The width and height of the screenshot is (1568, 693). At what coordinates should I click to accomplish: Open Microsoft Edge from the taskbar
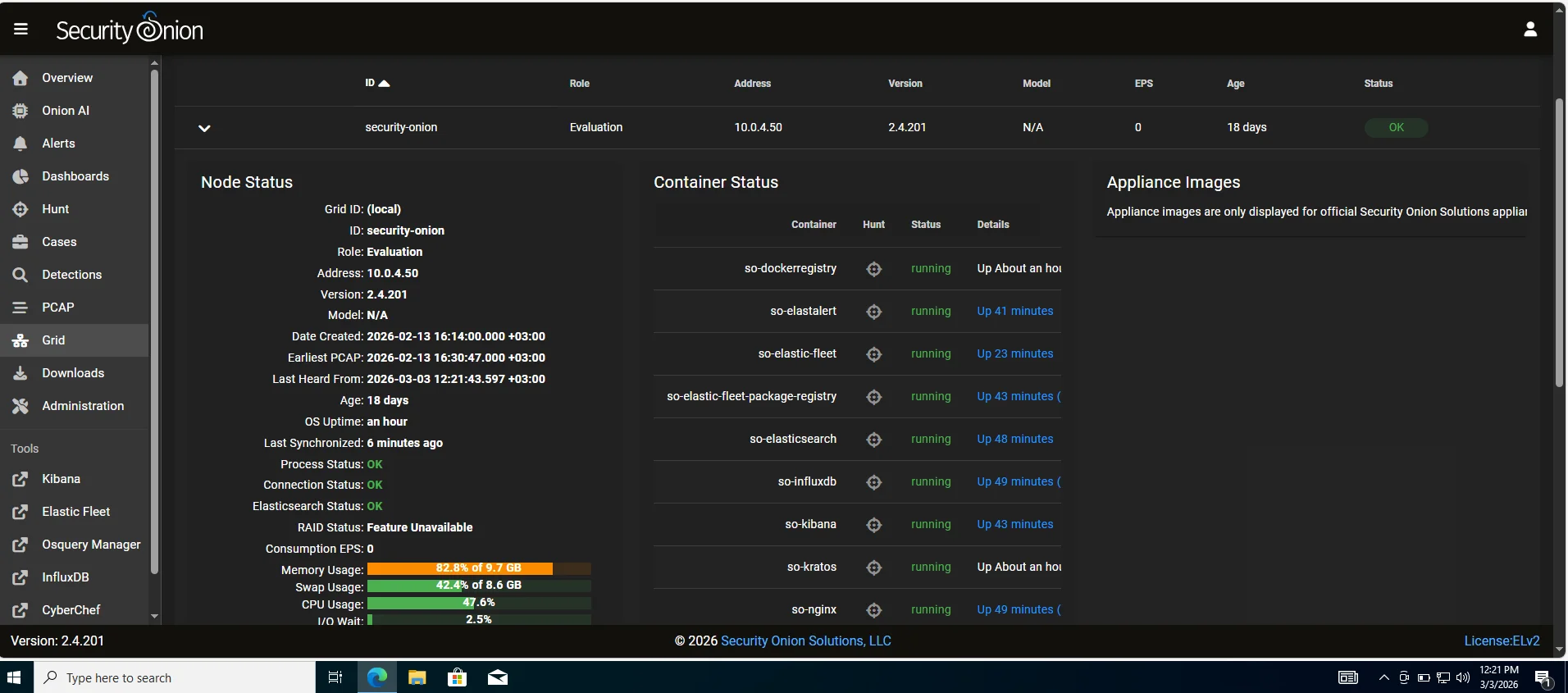pyautogui.click(x=376, y=677)
